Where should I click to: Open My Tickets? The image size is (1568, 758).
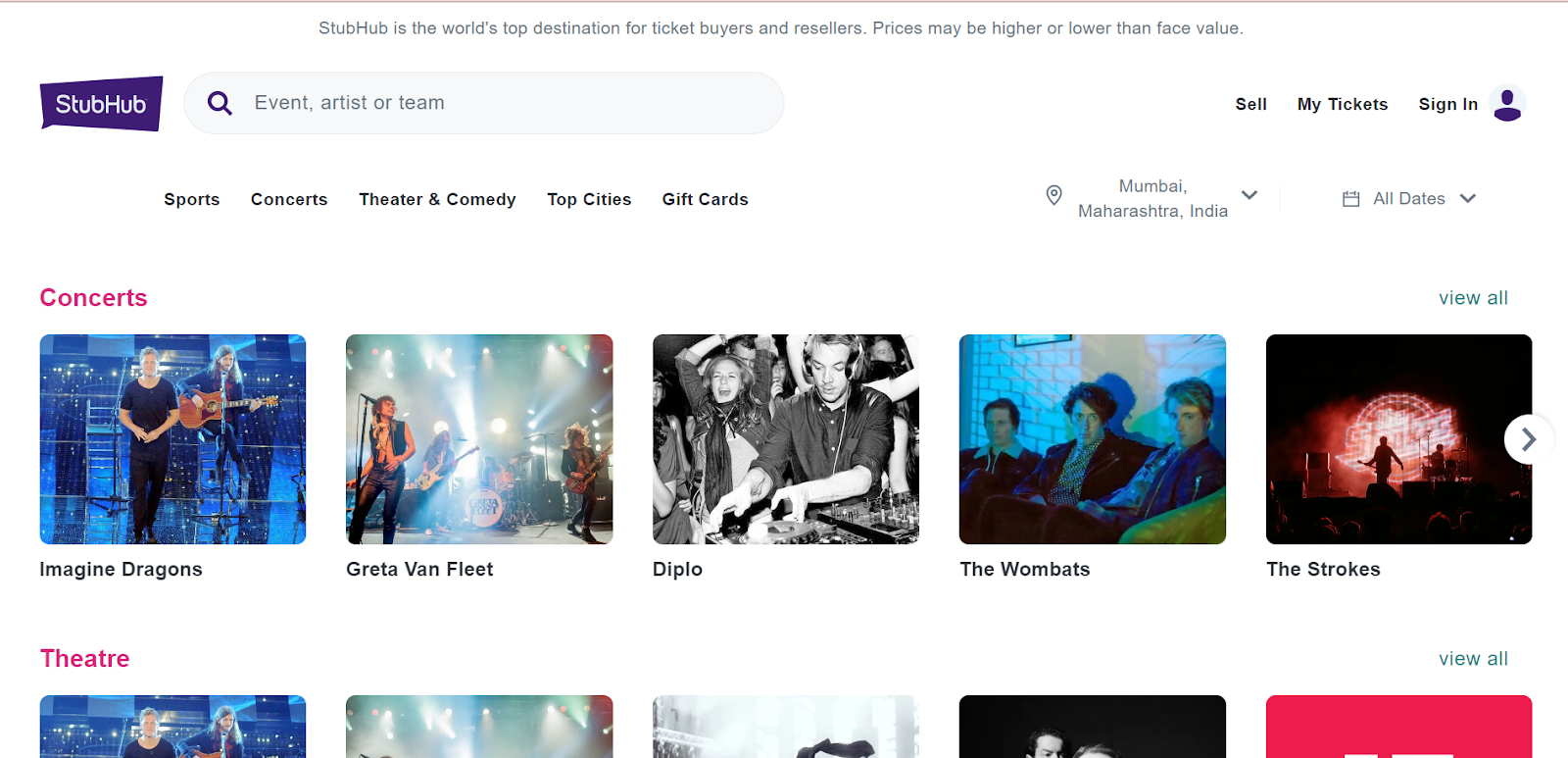1343,104
